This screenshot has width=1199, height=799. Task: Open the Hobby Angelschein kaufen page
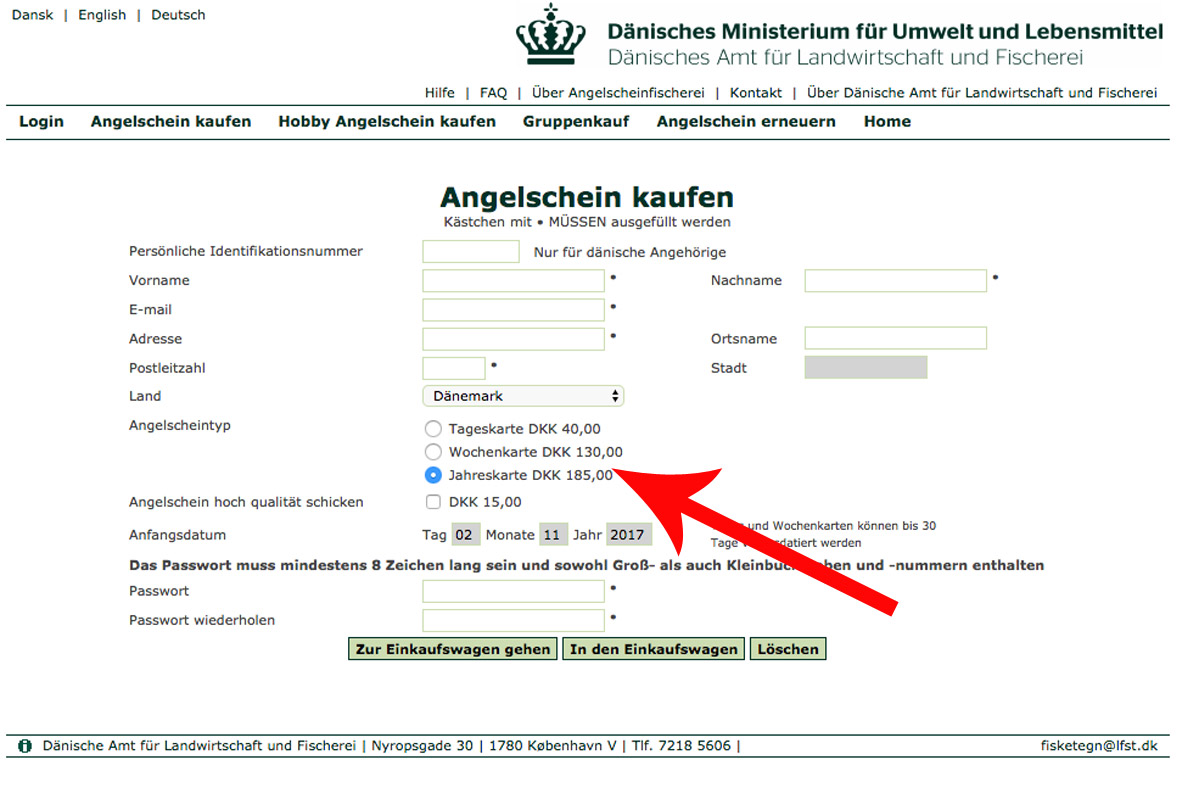point(387,121)
